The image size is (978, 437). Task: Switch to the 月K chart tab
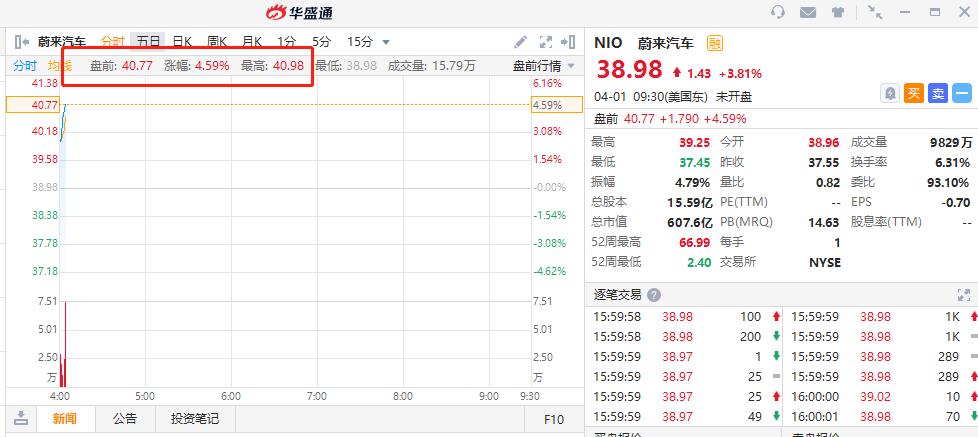tap(251, 42)
